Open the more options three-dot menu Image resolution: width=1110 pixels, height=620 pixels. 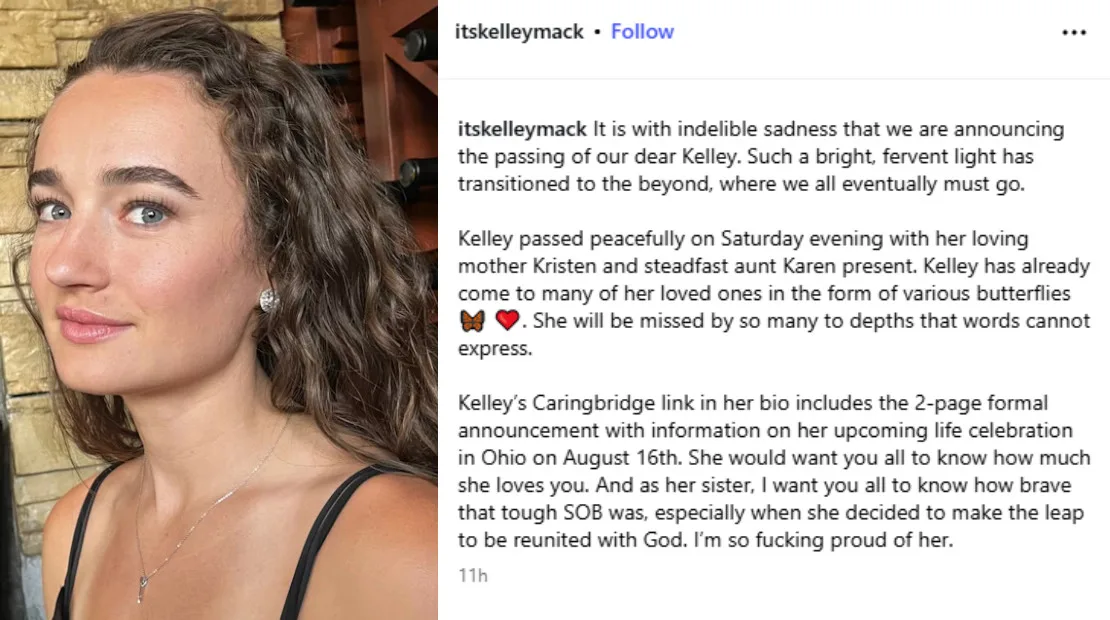(1073, 32)
